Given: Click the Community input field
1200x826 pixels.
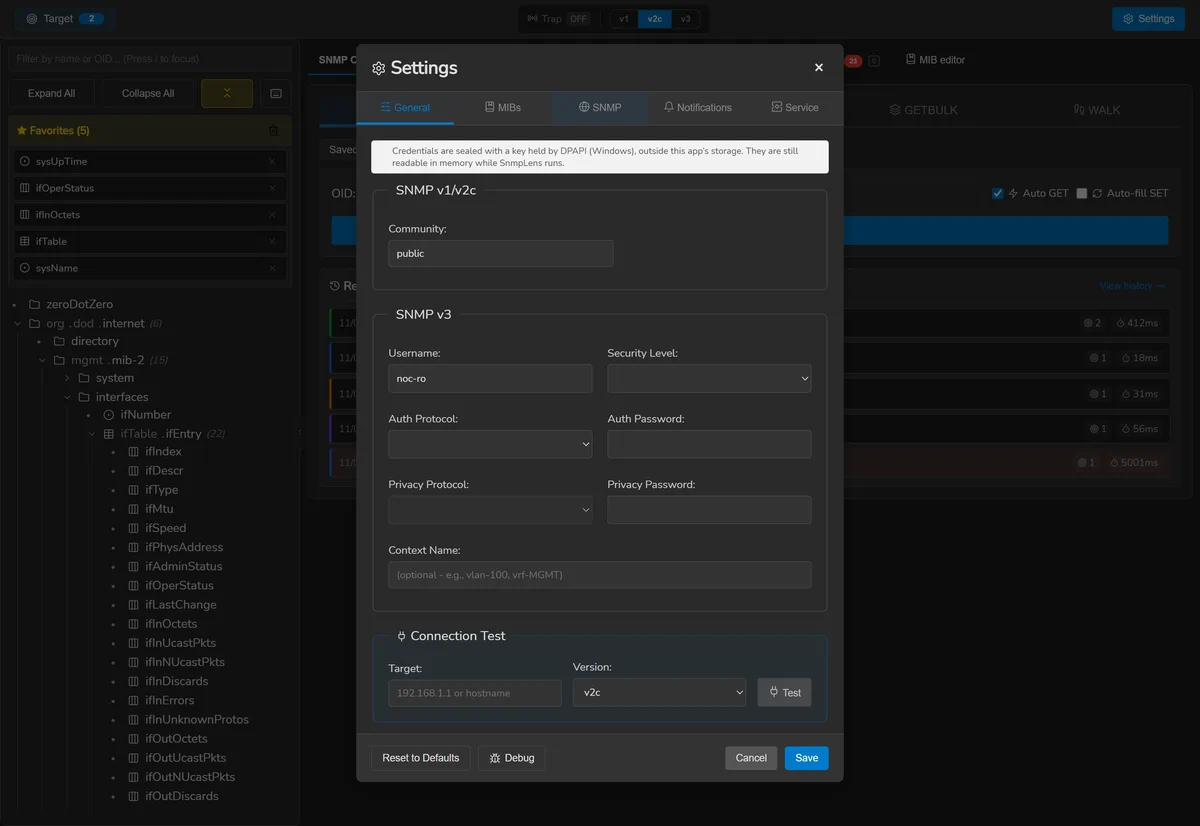Looking at the screenshot, I should point(501,253).
